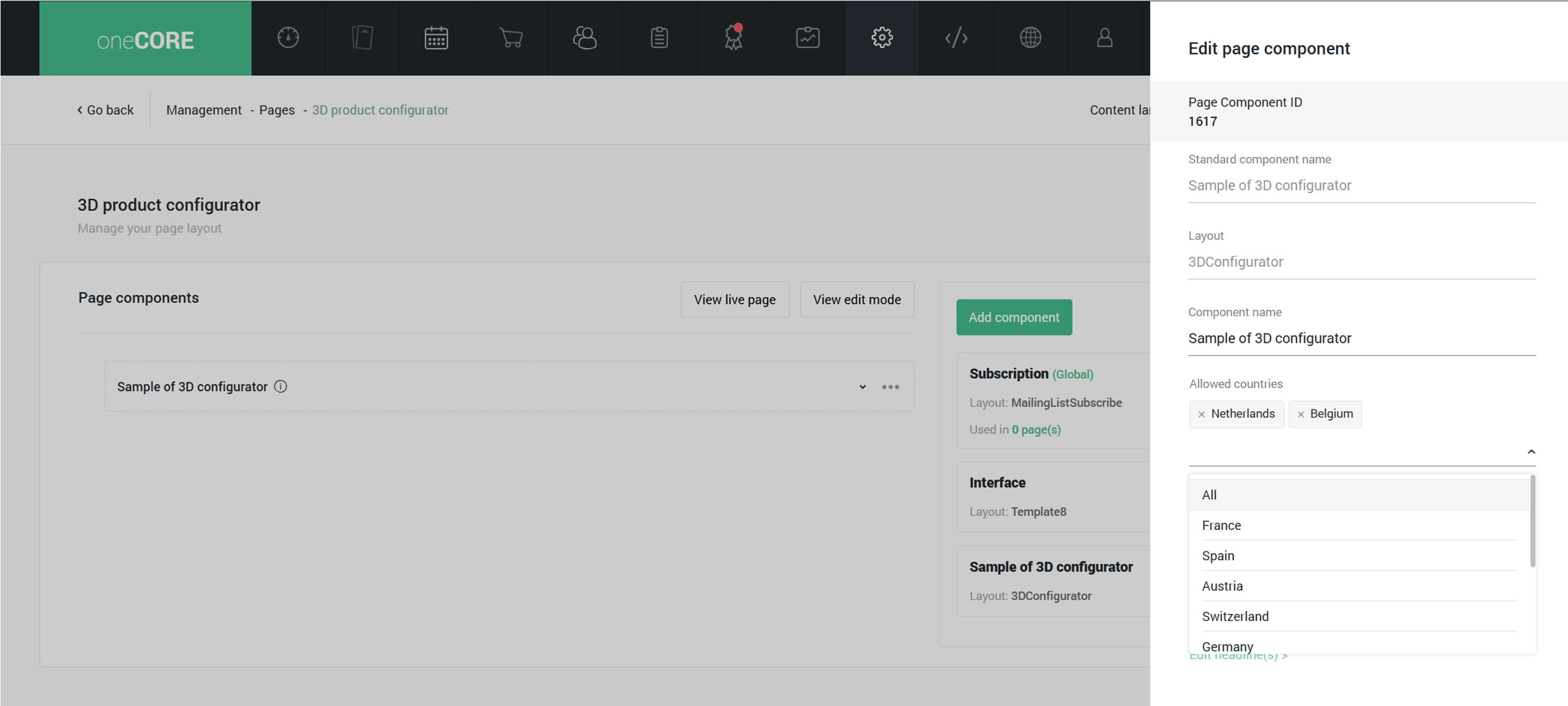Click the award ribbon notification icon

[x=733, y=38]
